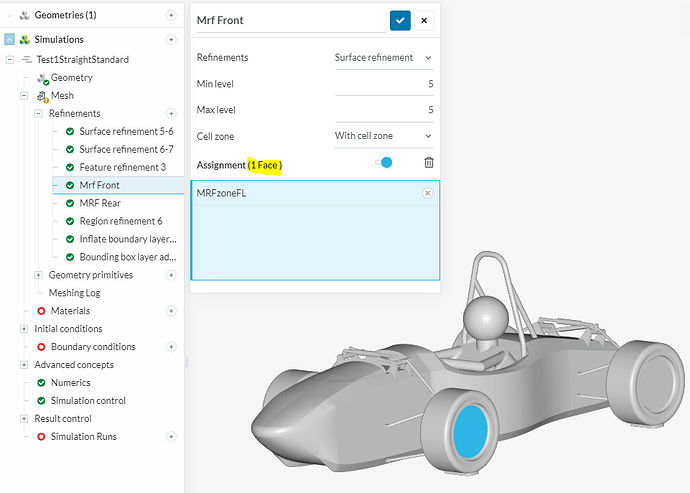This screenshot has width=690, height=493.
Task: Add a new simulation with the plus icon
Action: 171,40
